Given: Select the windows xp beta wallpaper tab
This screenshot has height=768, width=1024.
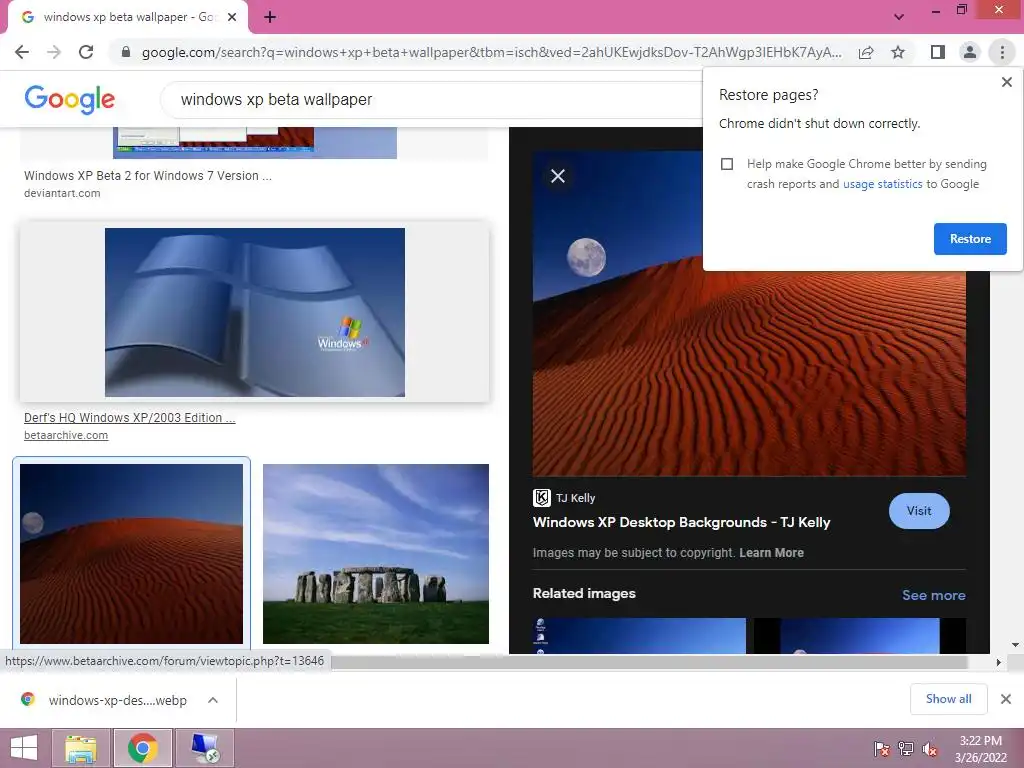Looking at the screenshot, I should click(128, 18).
